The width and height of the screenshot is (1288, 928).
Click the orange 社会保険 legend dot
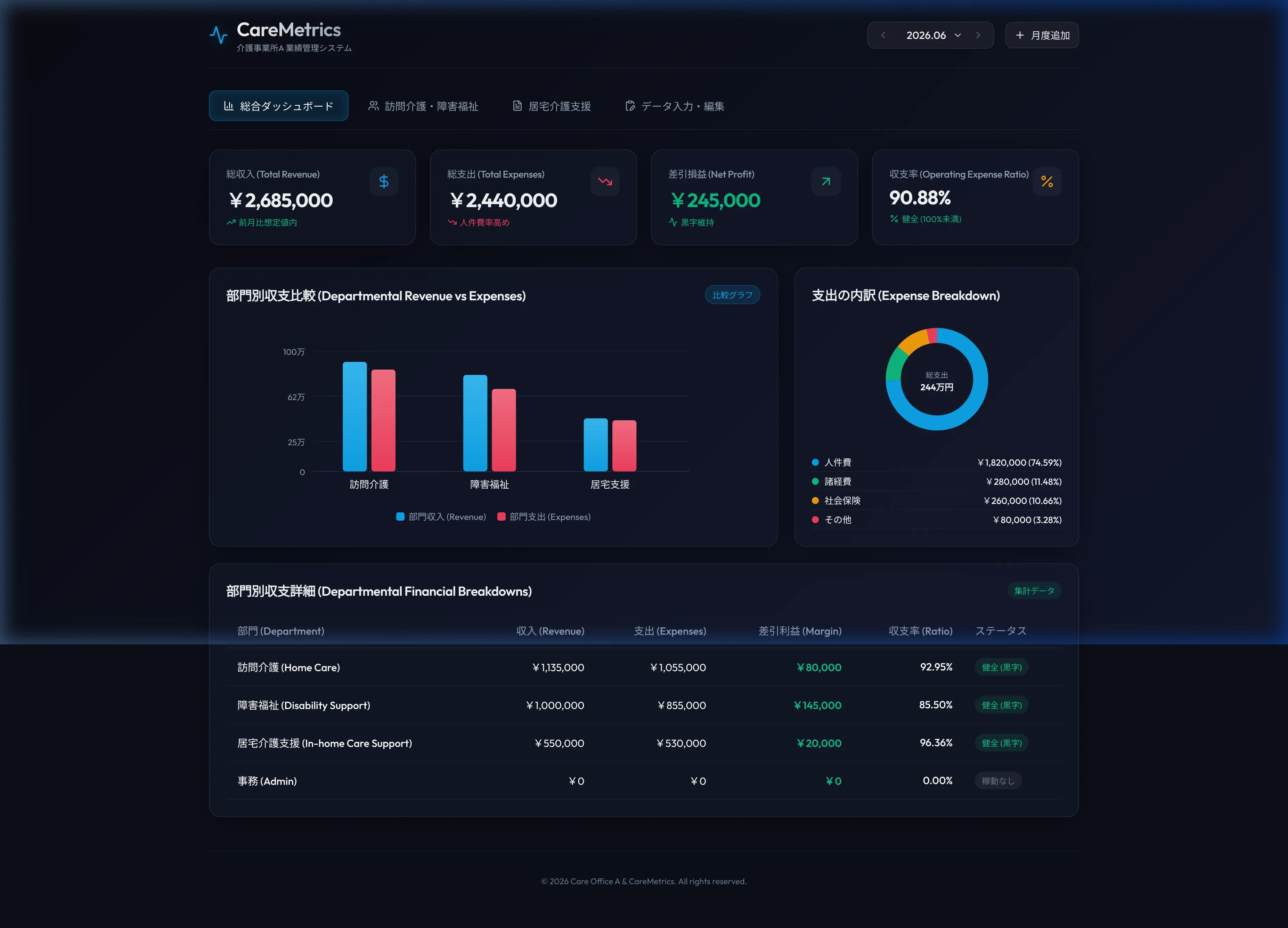[815, 500]
